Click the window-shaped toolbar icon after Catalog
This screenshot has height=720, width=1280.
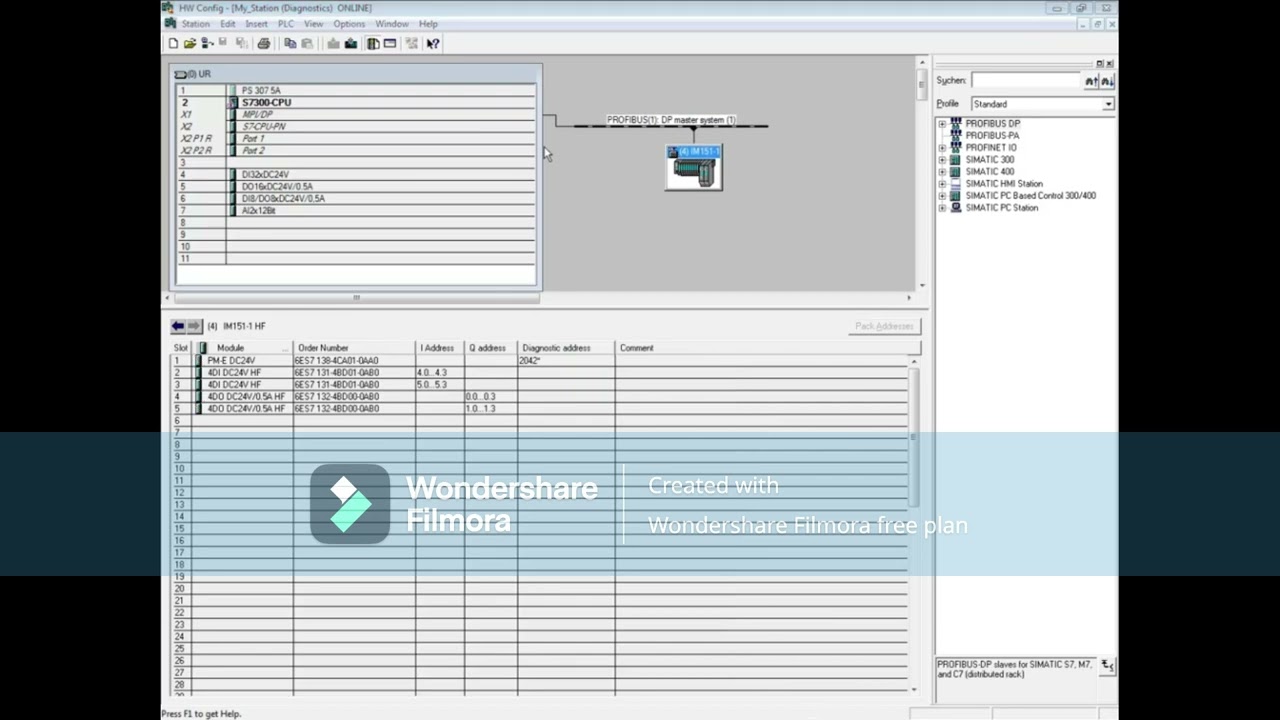[x=390, y=43]
